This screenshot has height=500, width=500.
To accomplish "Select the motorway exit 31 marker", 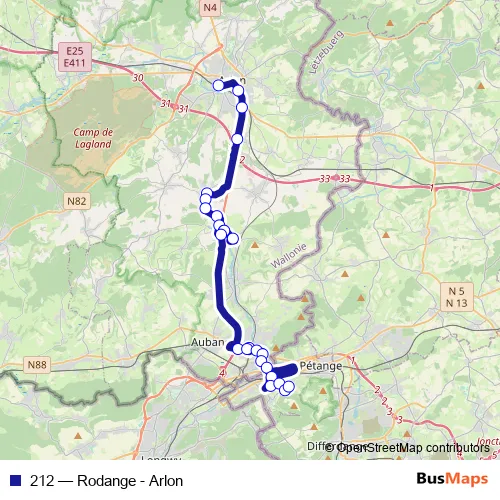I will tap(175, 106).
